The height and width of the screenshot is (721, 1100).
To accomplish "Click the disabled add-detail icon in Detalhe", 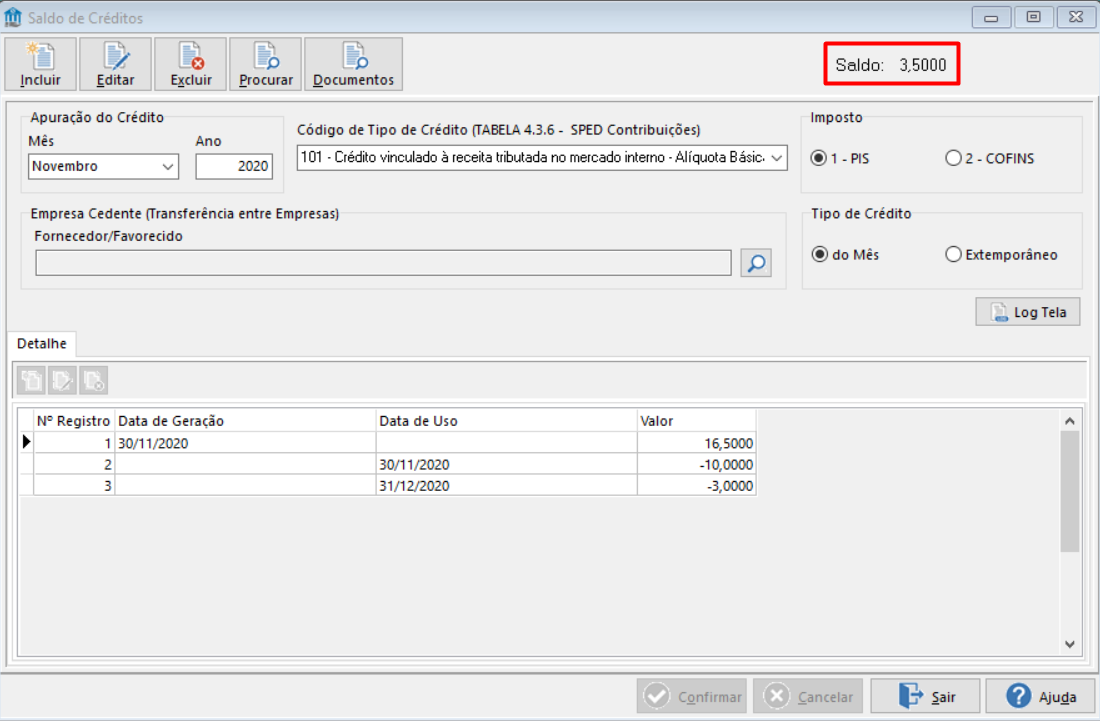I will point(31,380).
